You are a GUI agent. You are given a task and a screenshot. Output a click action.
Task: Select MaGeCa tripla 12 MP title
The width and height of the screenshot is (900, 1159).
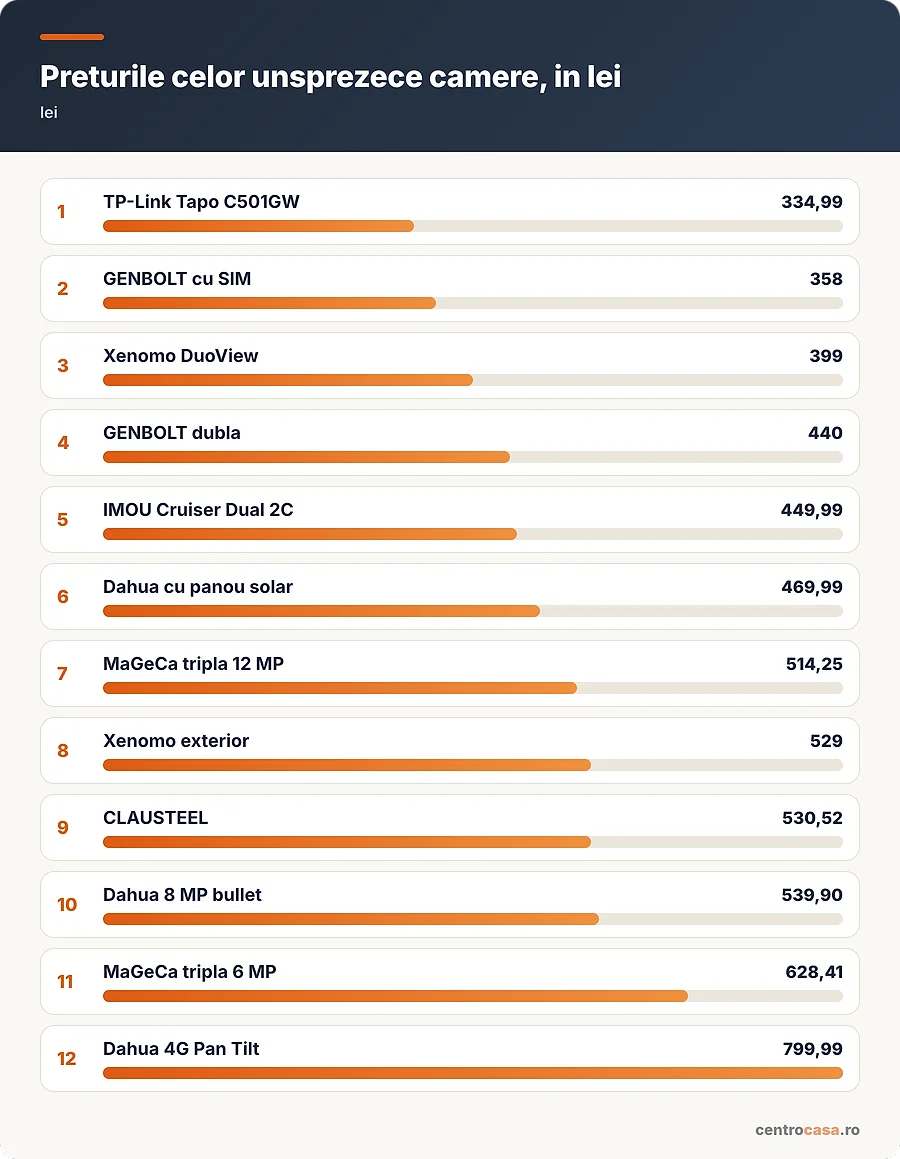coord(194,664)
